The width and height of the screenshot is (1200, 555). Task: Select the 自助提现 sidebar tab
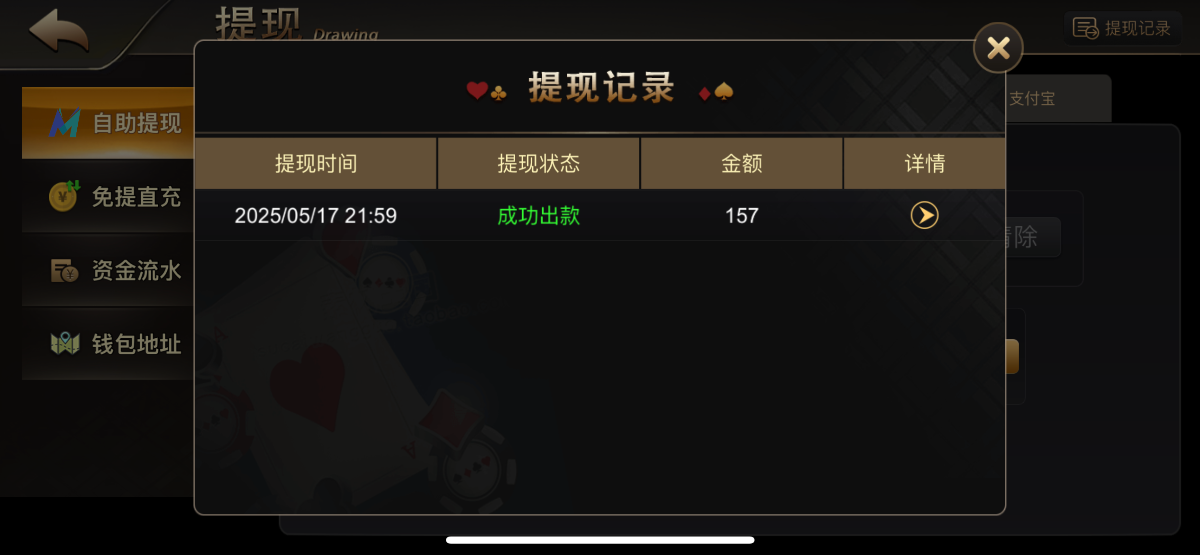(x=108, y=123)
